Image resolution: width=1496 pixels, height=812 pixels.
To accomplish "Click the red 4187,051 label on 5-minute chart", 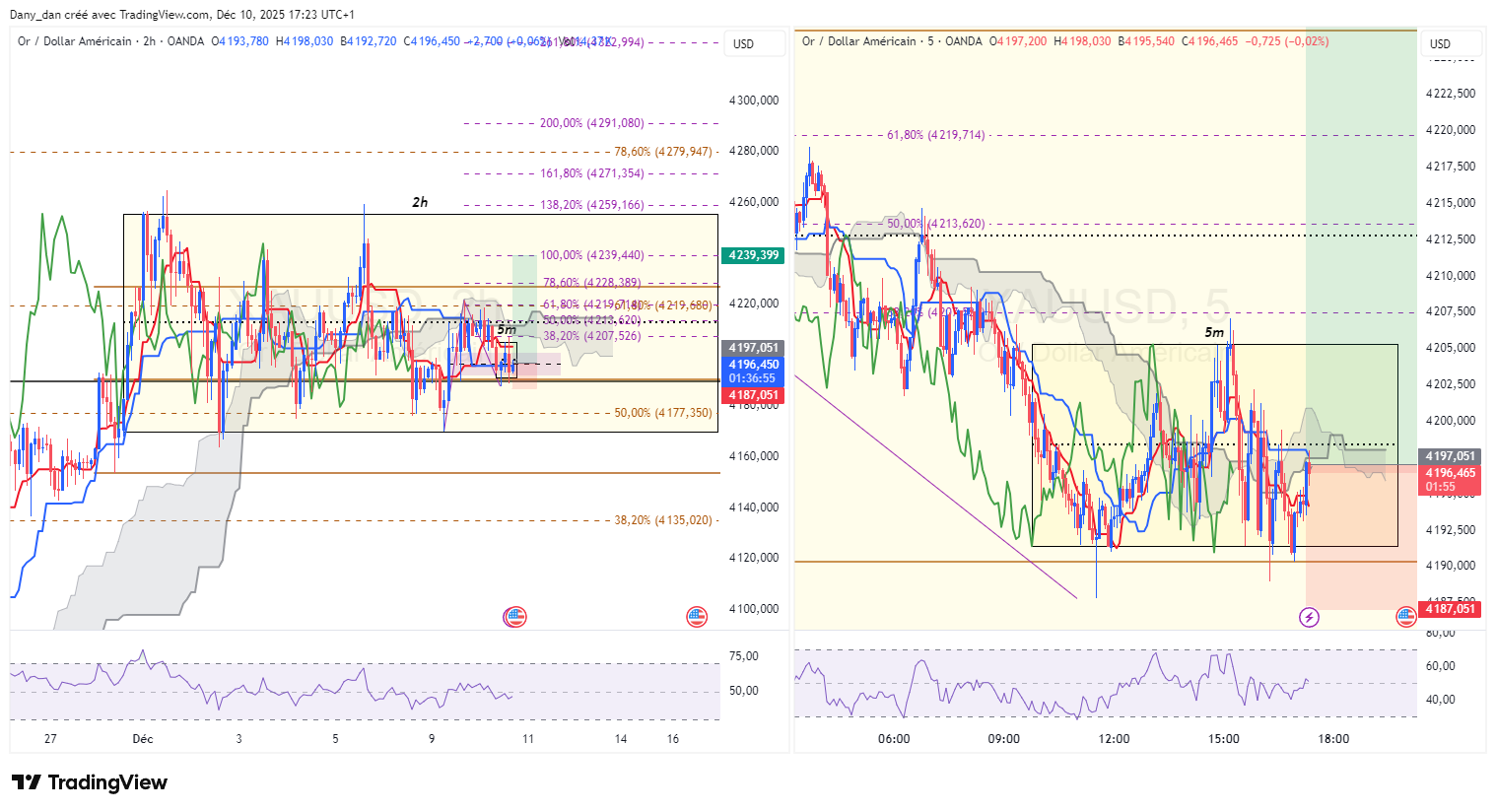I will click(1451, 609).
